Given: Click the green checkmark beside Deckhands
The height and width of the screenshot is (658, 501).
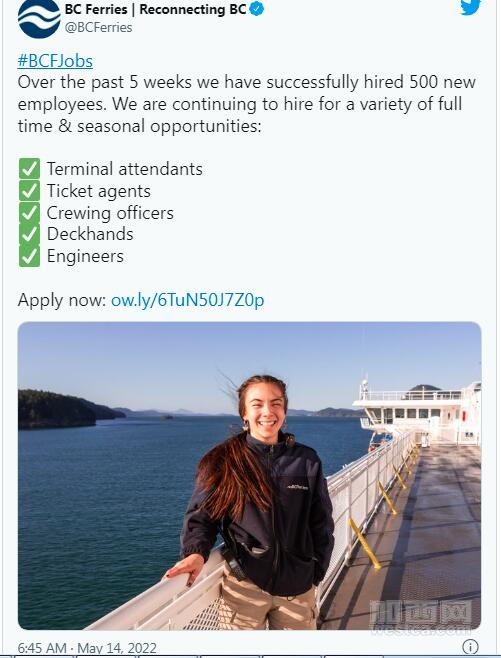Looking at the screenshot, I should [29, 234].
